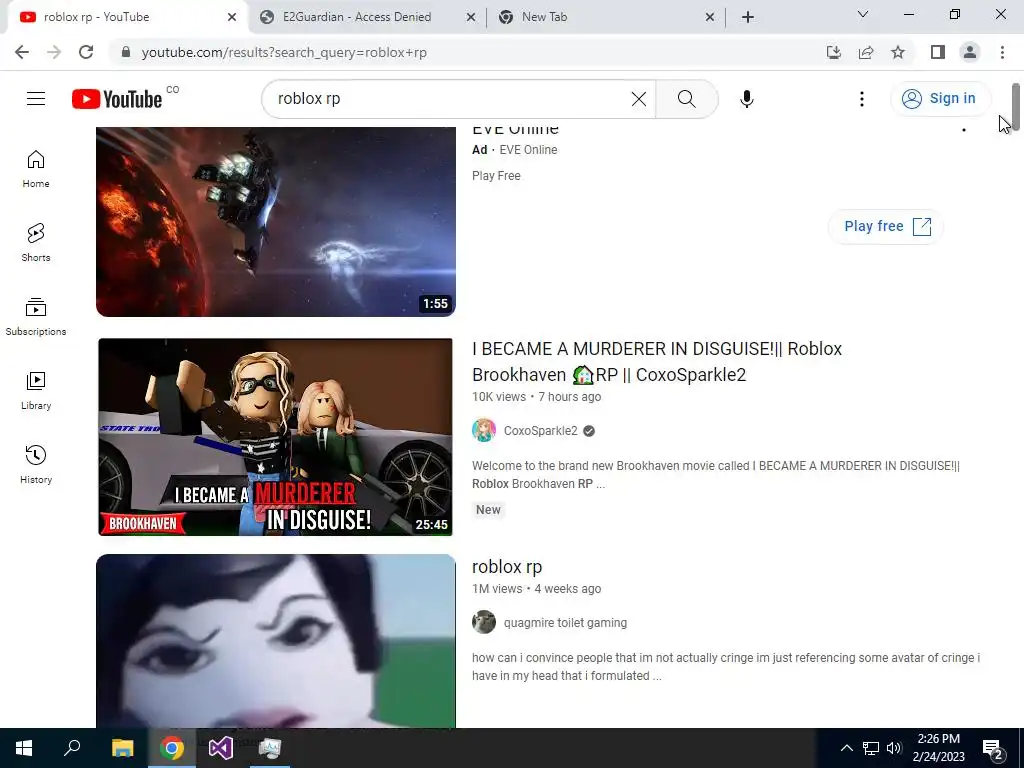Open History in the sidebar
The image size is (1024, 768).
(36, 464)
